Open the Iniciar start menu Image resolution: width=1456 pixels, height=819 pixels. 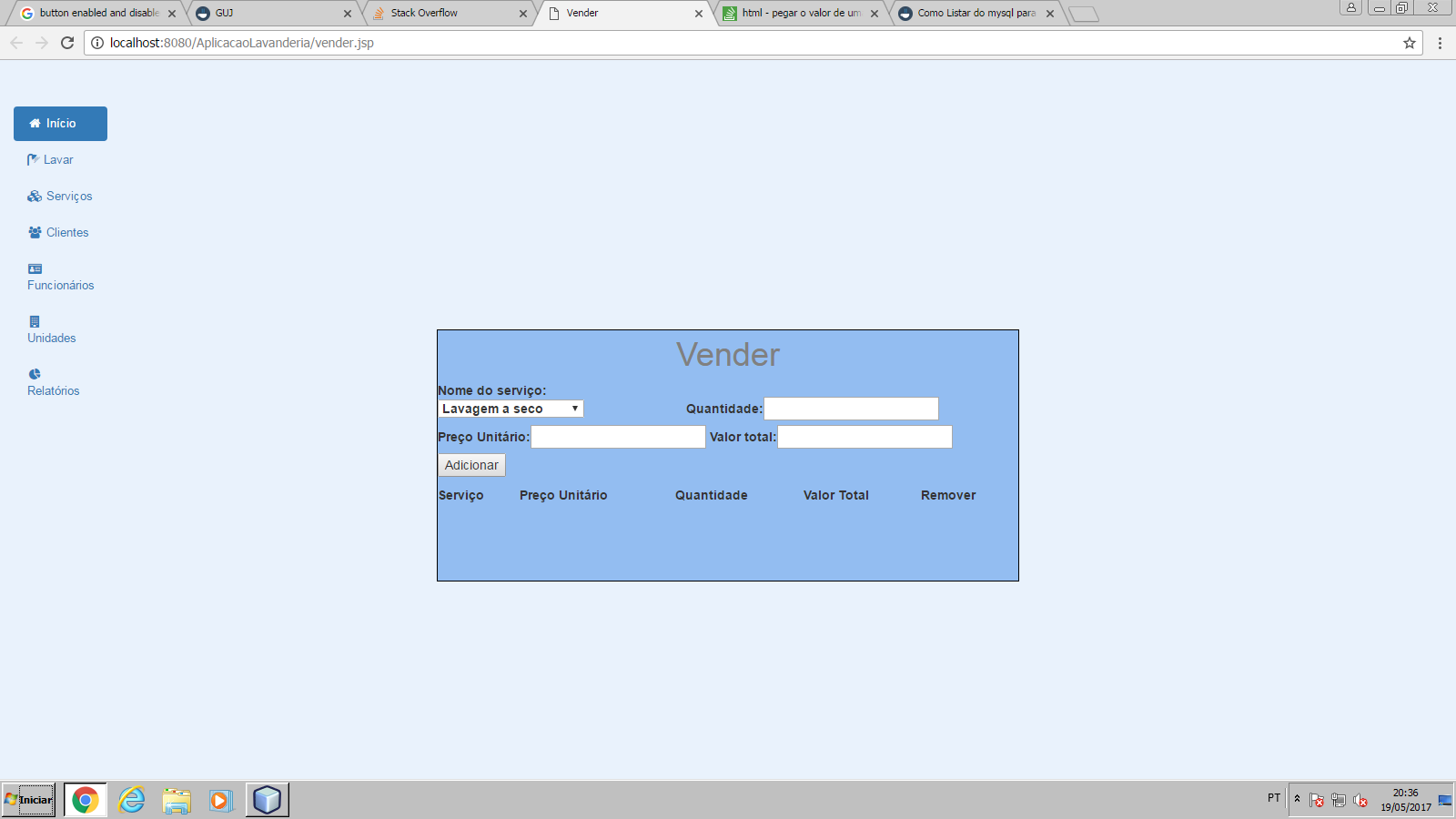[29, 800]
